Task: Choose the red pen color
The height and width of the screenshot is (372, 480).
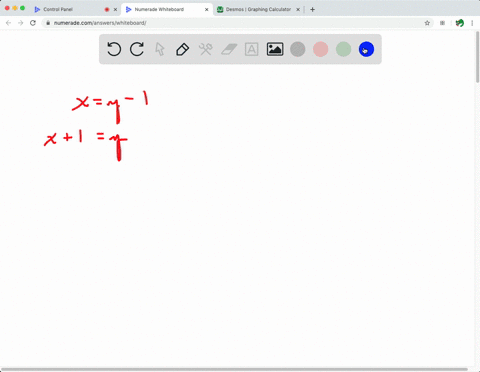Action: [x=321, y=49]
